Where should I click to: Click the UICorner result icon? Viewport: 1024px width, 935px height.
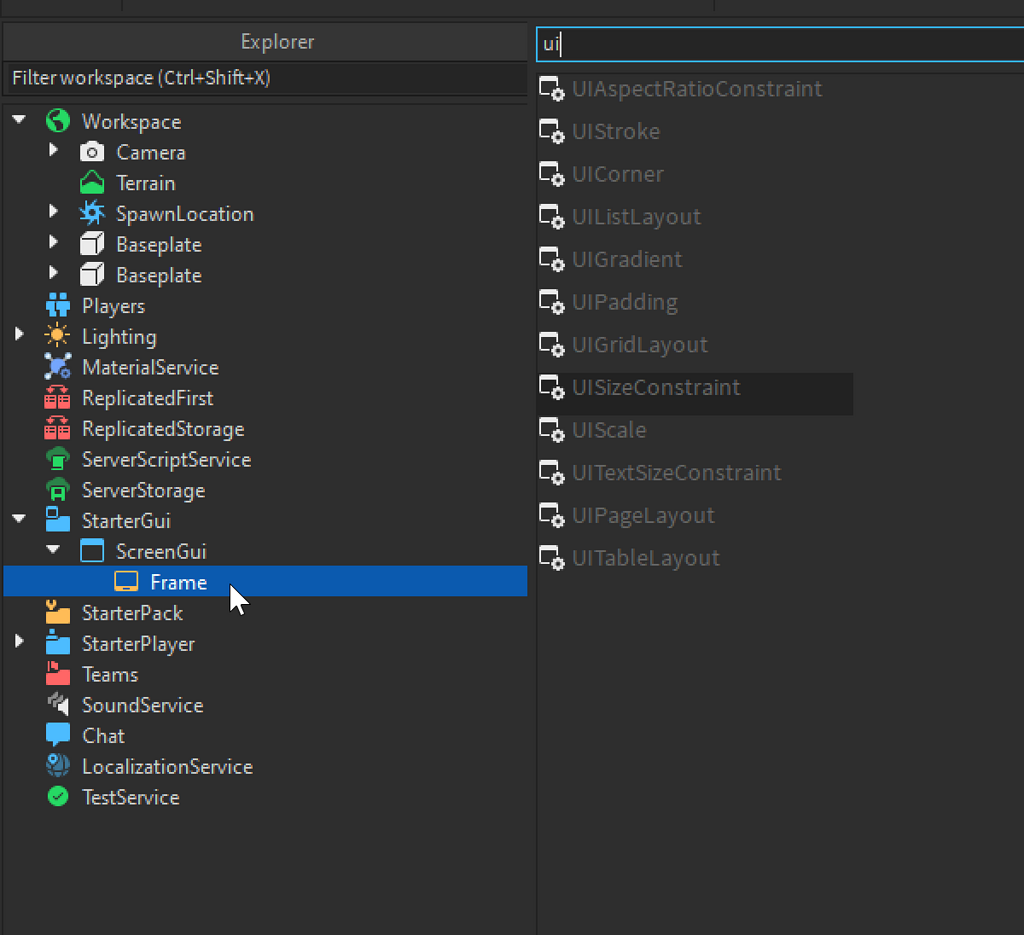click(552, 174)
